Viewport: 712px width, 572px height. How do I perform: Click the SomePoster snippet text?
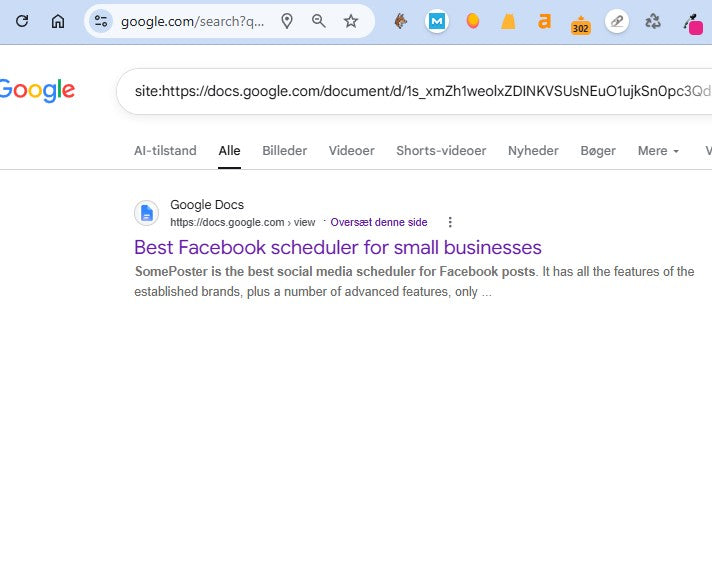tap(414, 281)
